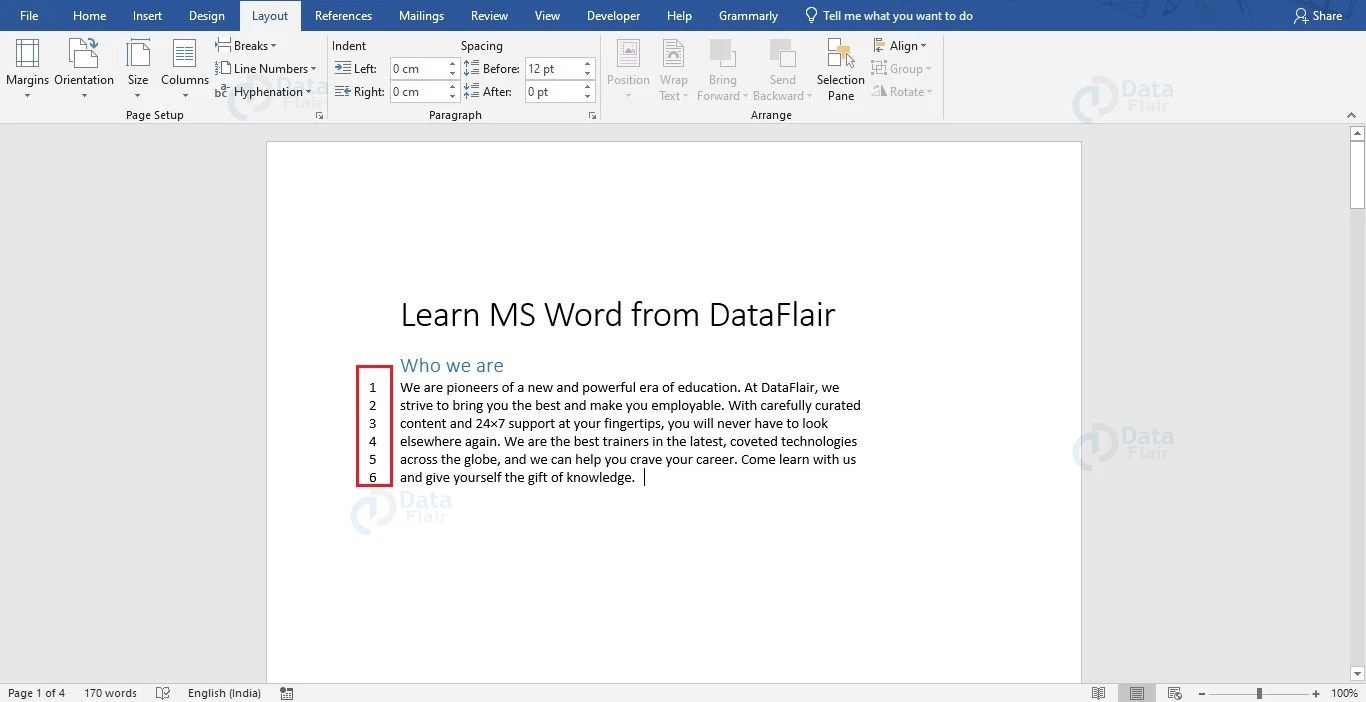Switch to Read Mode view in status bar
Image resolution: width=1366 pixels, height=702 pixels.
coord(1098,692)
